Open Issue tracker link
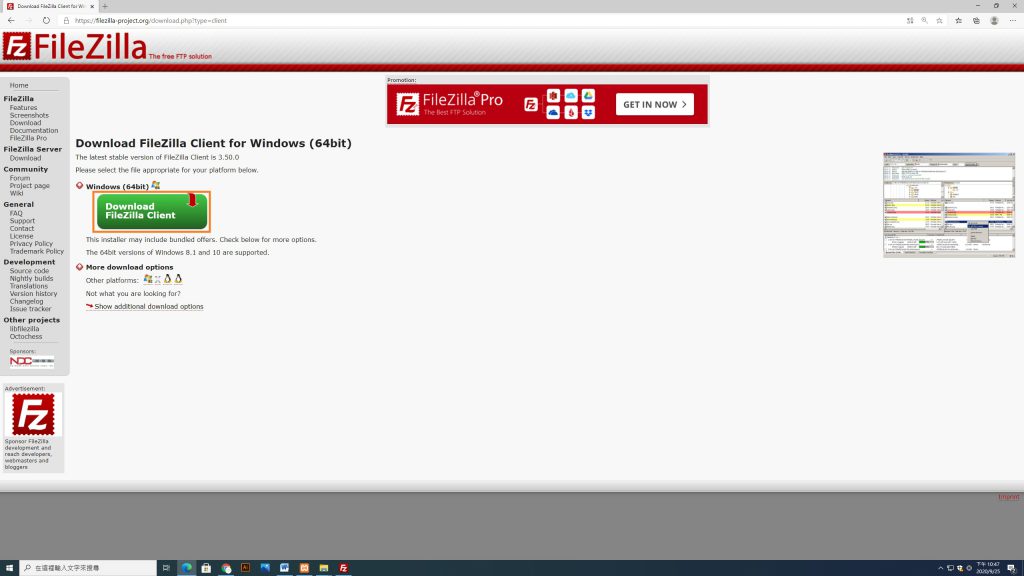This screenshot has width=1024, height=576. click(30, 309)
